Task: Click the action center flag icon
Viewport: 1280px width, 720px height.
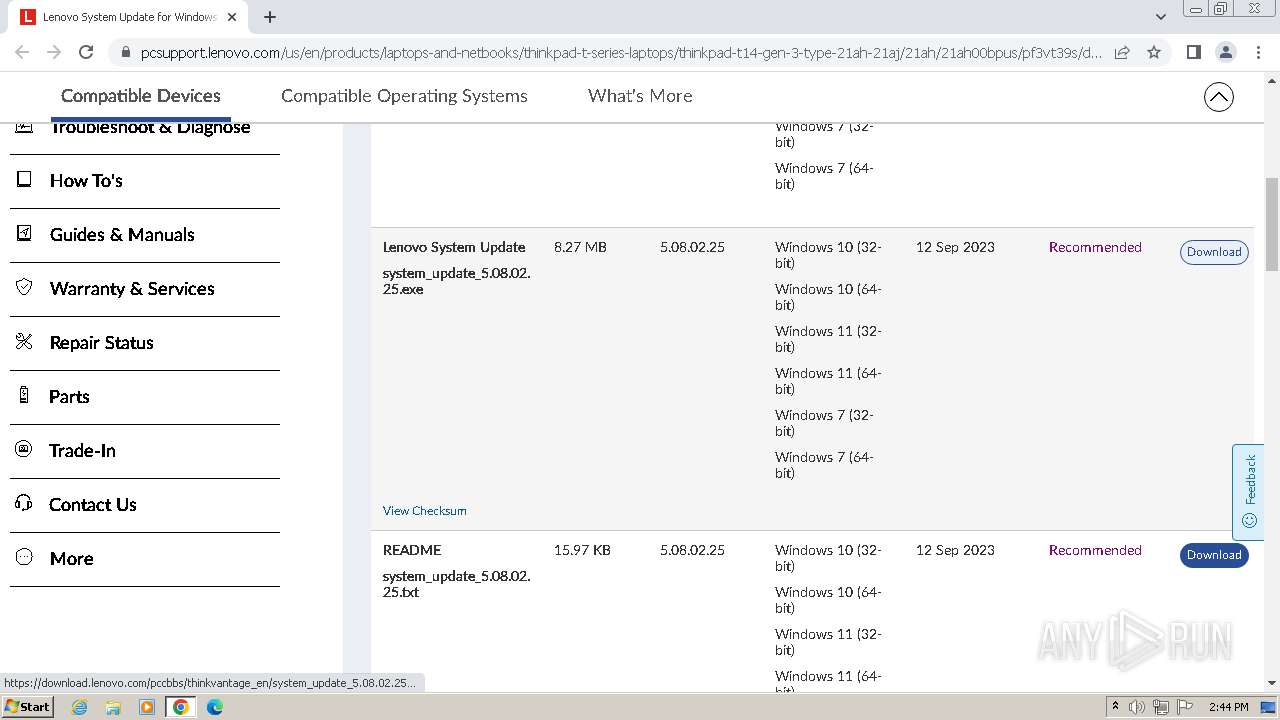Action: coord(1185,707)
